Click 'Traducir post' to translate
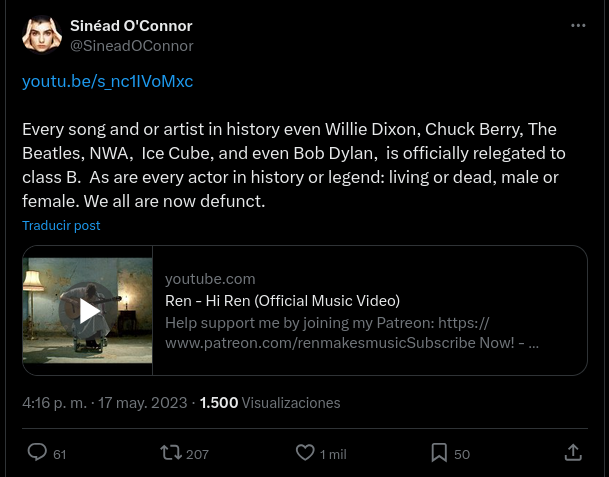The width and height of the screenshot is (609, 477). (61, 226)
